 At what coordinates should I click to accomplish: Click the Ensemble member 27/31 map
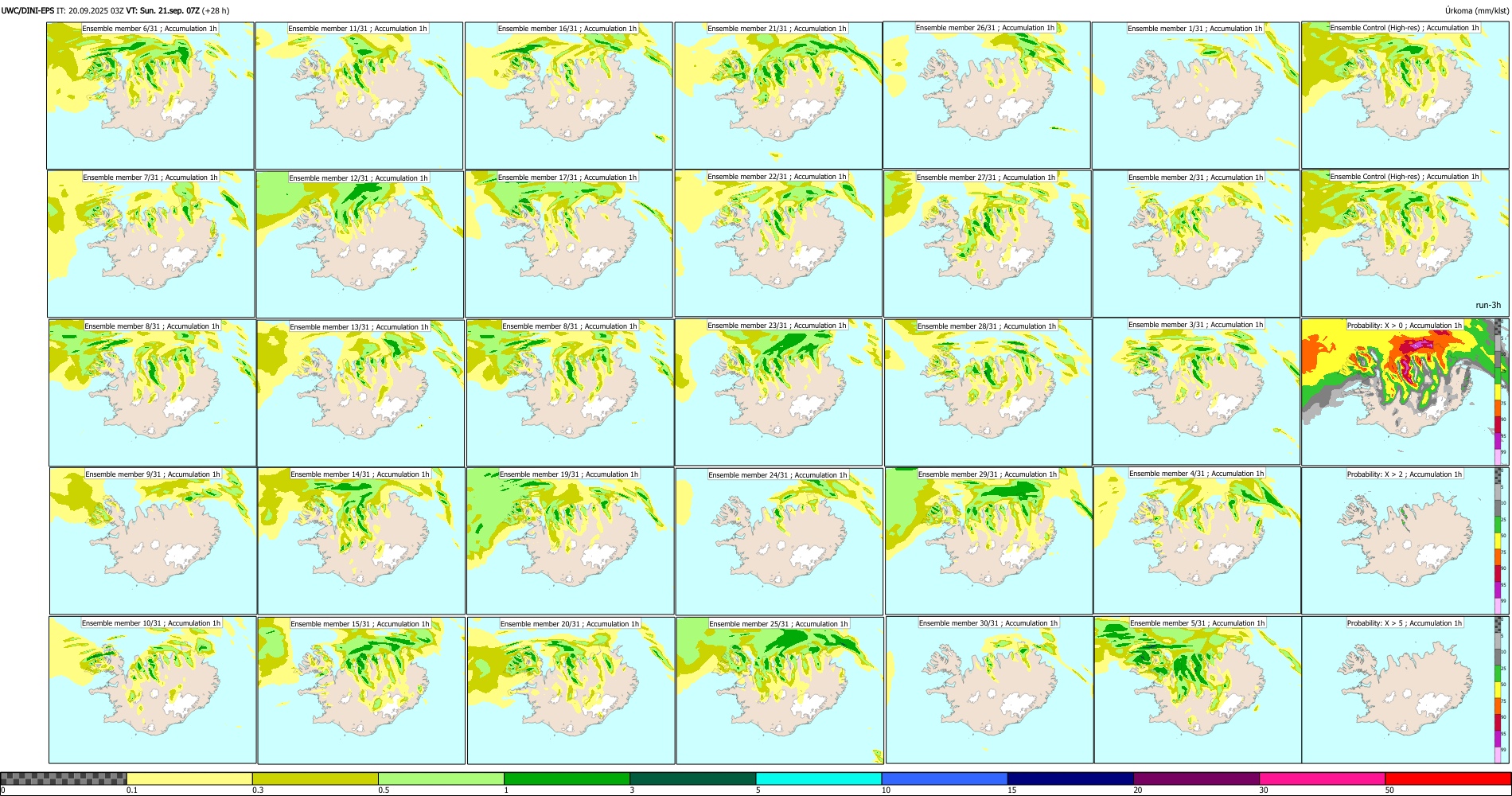(988, 244)
